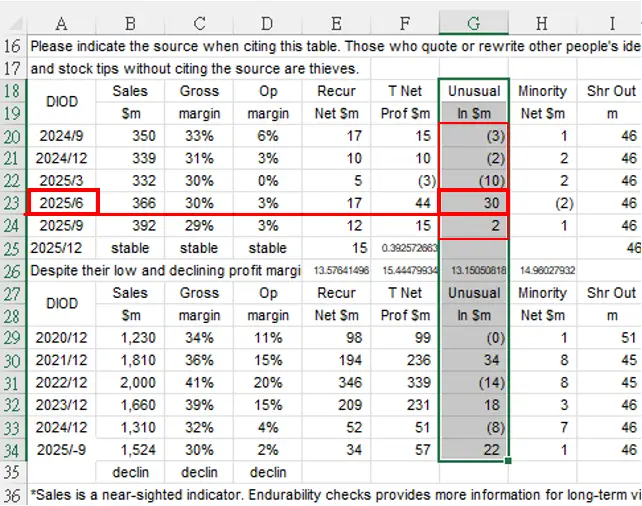Select Unusual value 30 in row 23
The image size is (642, 506).
[474, 202]
